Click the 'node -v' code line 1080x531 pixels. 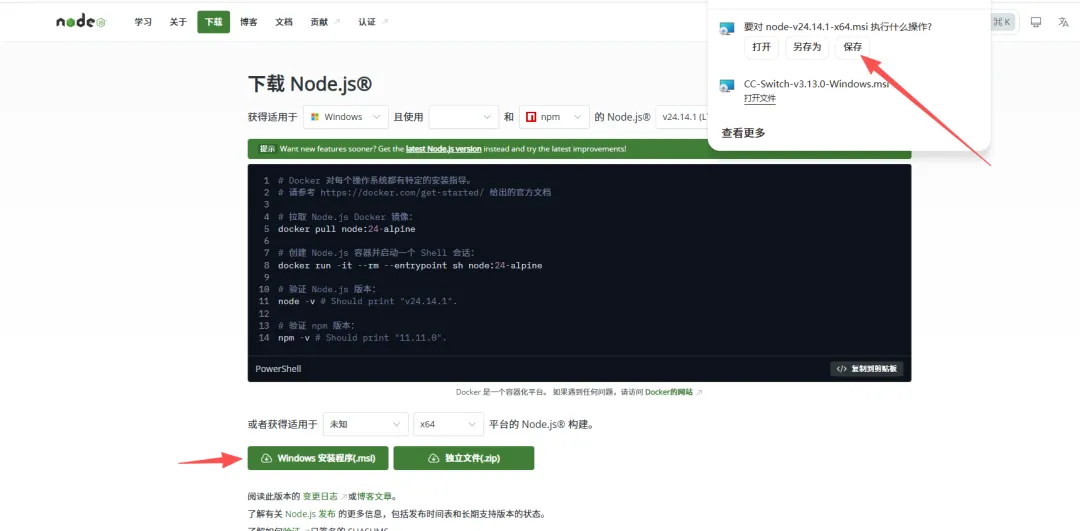368,302
